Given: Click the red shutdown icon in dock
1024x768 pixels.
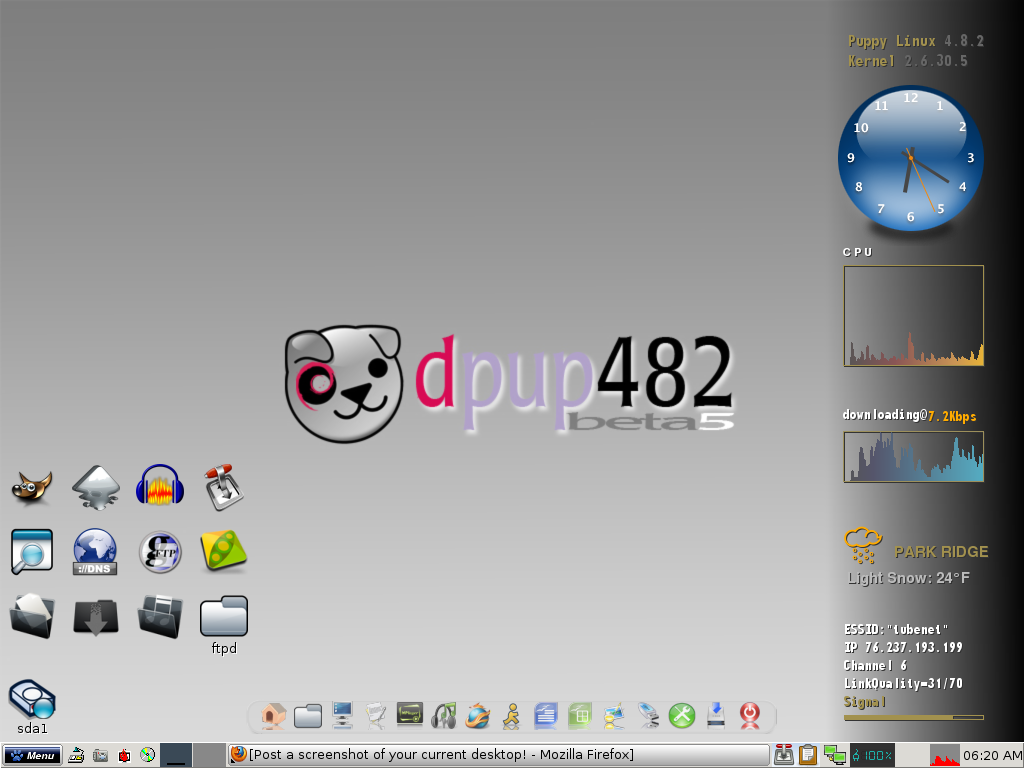Looking at the screenshot, I should tap(750, 715).
